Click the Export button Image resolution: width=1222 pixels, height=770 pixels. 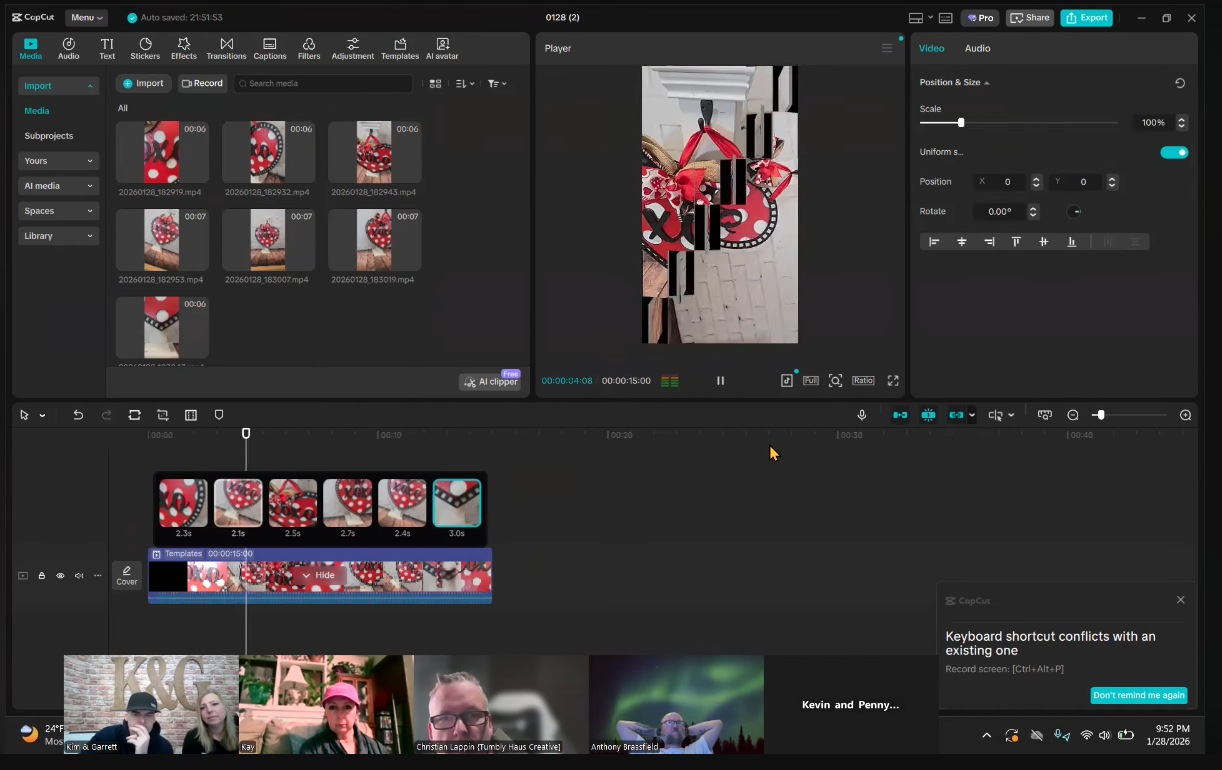click(x=1086, y=17)
